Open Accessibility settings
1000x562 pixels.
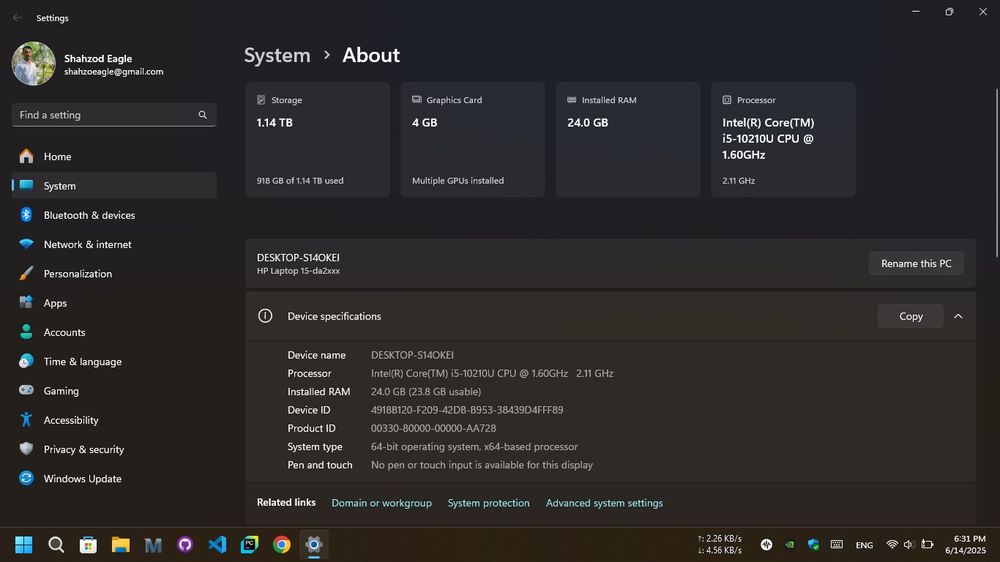[x=114, y=420]
